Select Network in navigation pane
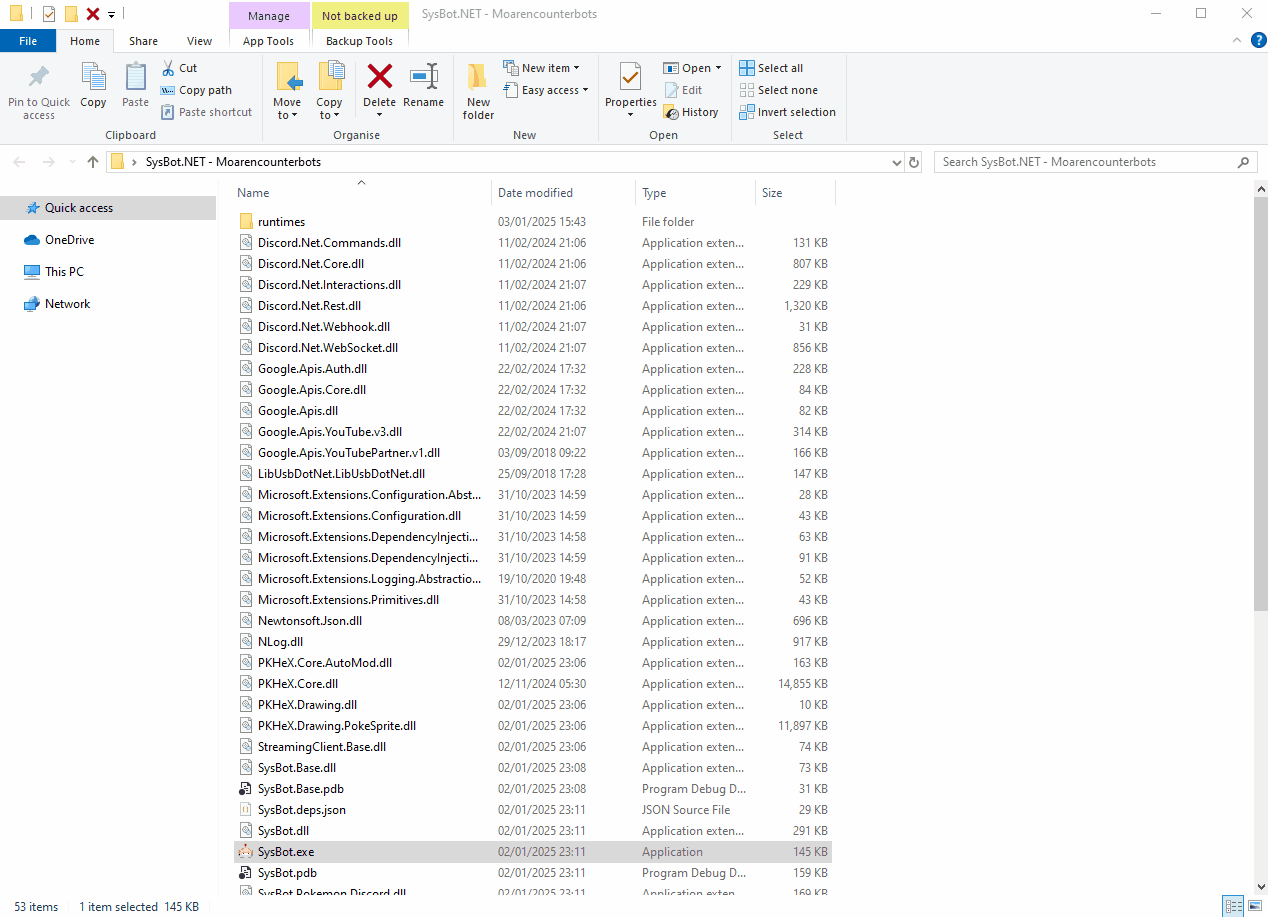Screen dimensions: 1268x917 point(67,304)
